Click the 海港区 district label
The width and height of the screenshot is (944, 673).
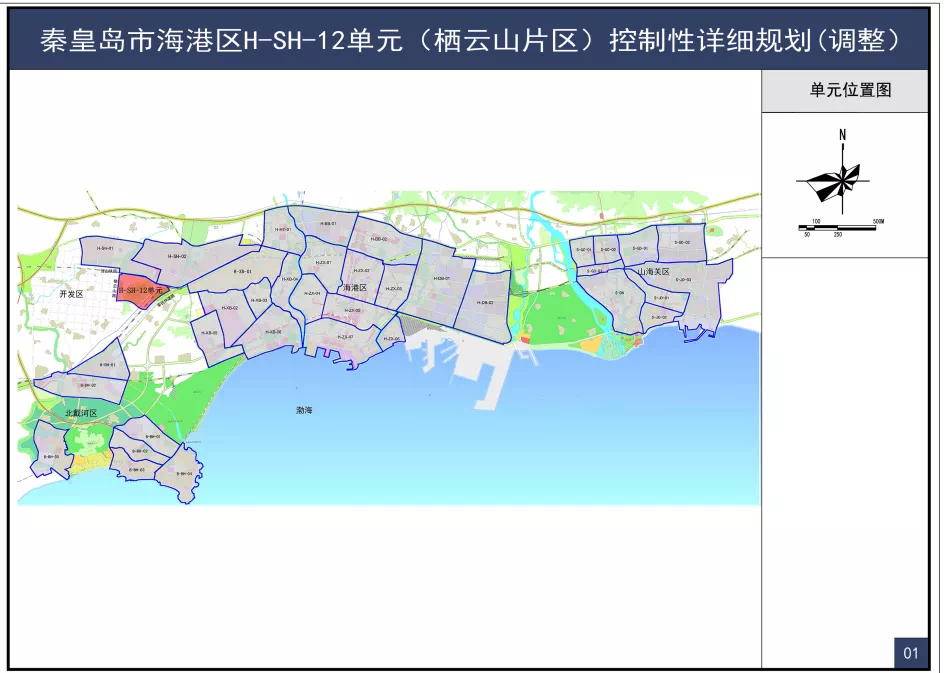355,287
